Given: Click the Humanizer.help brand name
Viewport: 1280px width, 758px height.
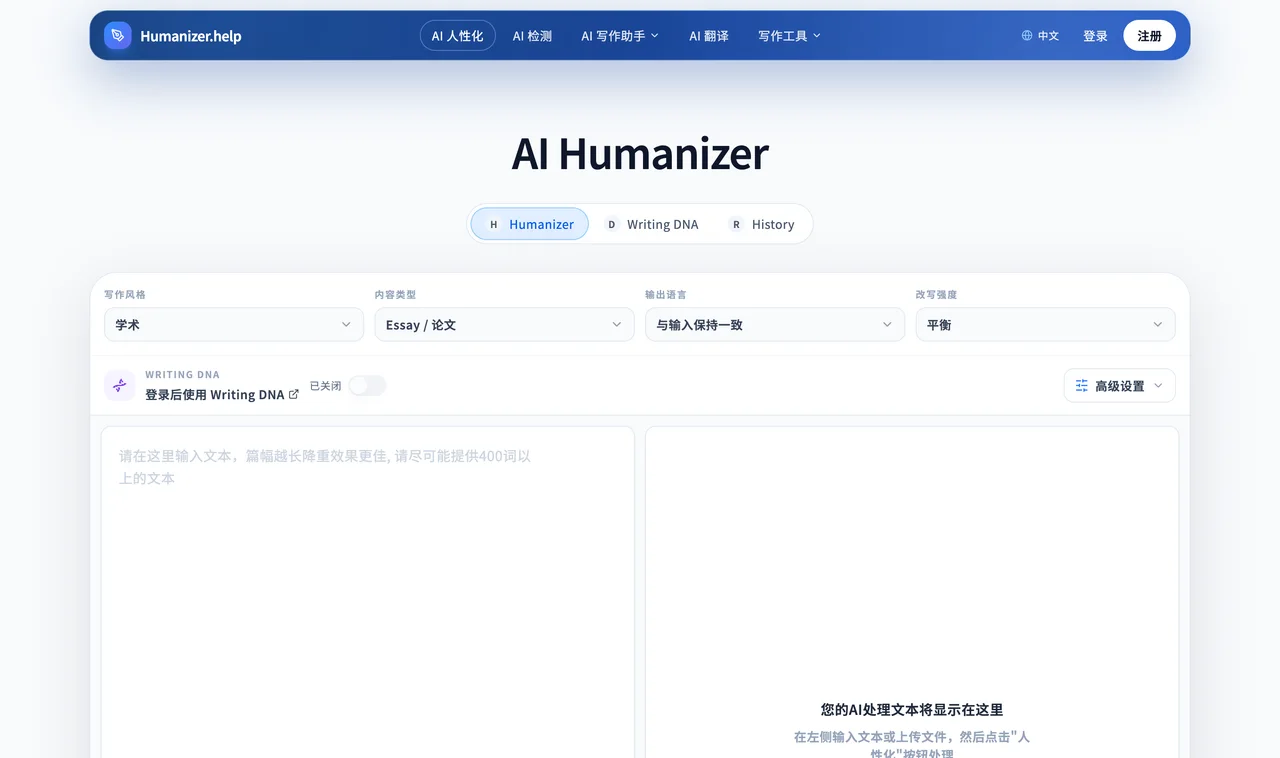Looking at the screenshot, I should pyautogui.click(x=190, y=36).
